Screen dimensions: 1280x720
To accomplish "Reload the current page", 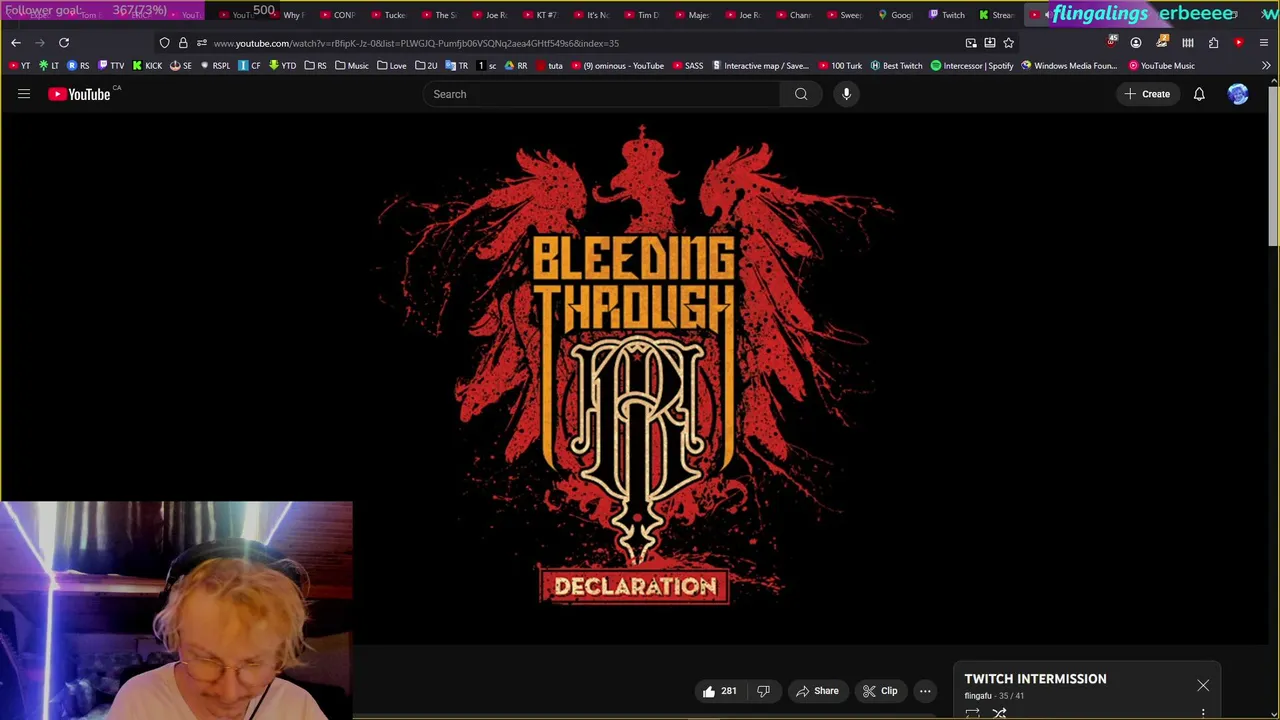I will coord(64,43).
